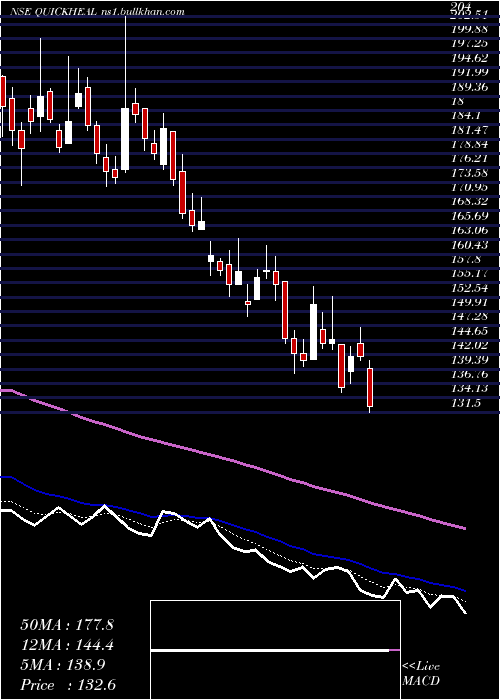Click the 178.84 price axis label
500x700 pixels.
pyautogui.click(x=469, y=144)
